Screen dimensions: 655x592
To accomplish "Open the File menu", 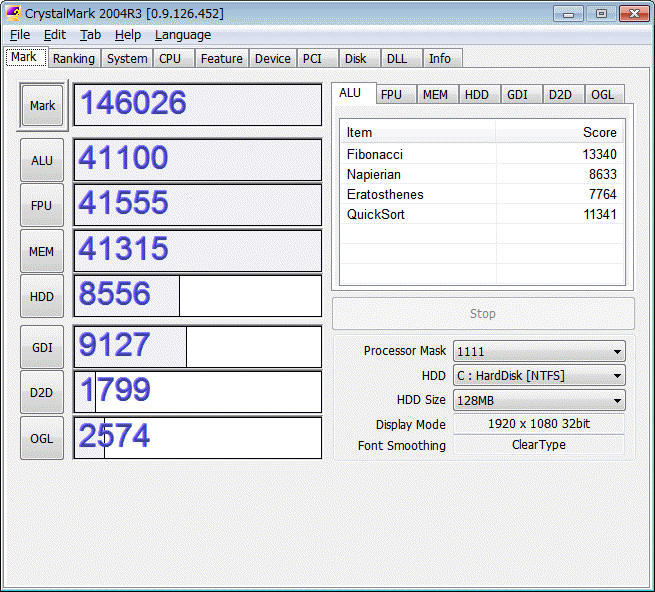I will [x=20, y=35].
